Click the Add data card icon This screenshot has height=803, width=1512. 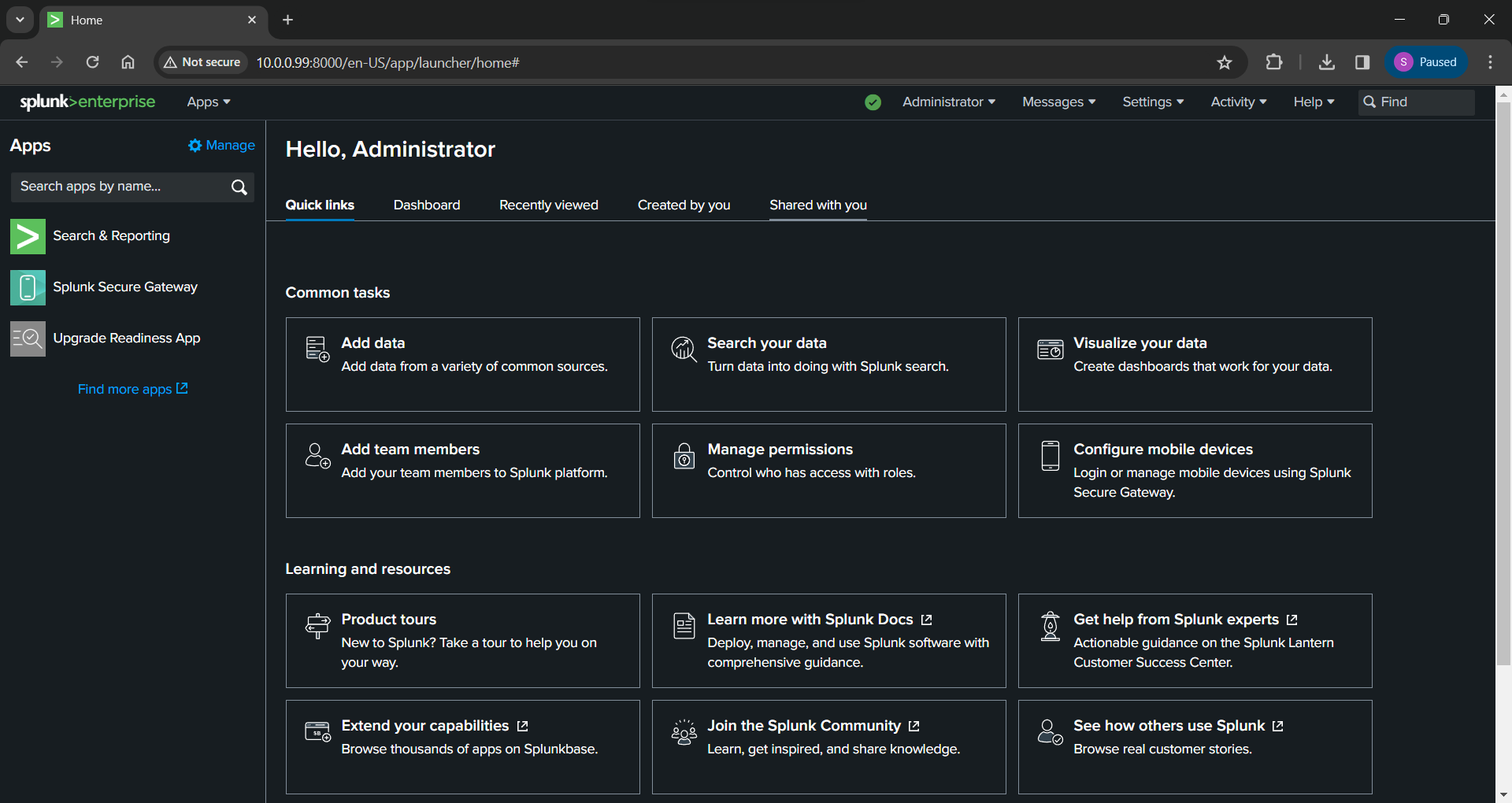pyautogui.click(x=317, y=349)
